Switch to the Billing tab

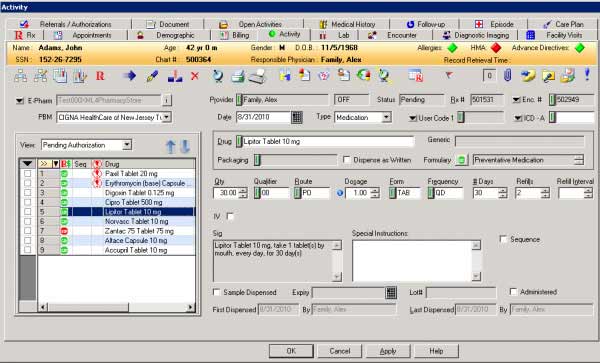235,35
